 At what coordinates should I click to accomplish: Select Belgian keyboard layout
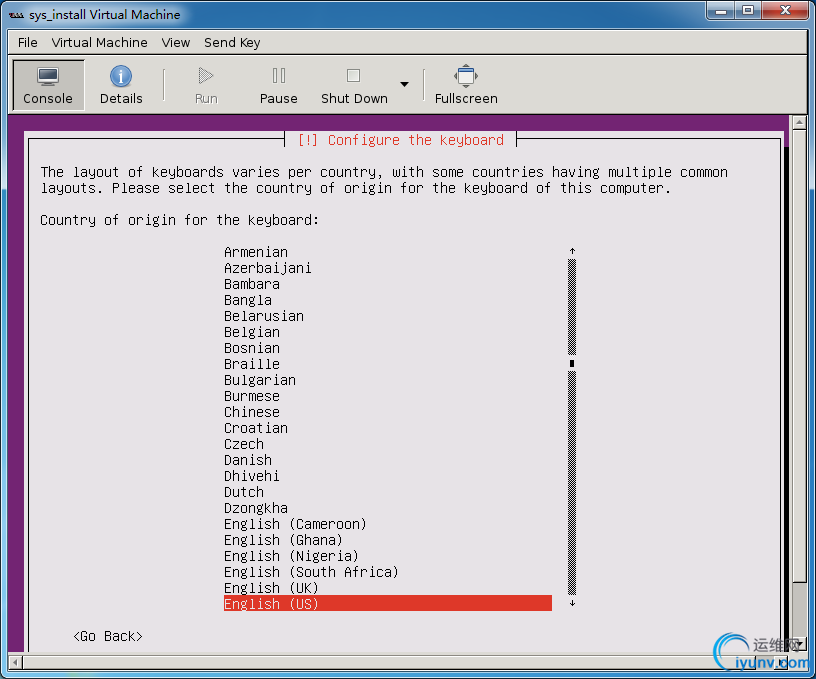pyautogui.click(x=252, y=332)
